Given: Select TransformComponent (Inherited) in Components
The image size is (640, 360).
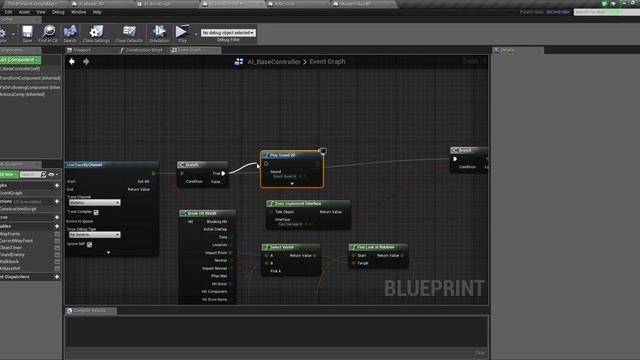Looking at the screenshot, I should coord(30,78).
